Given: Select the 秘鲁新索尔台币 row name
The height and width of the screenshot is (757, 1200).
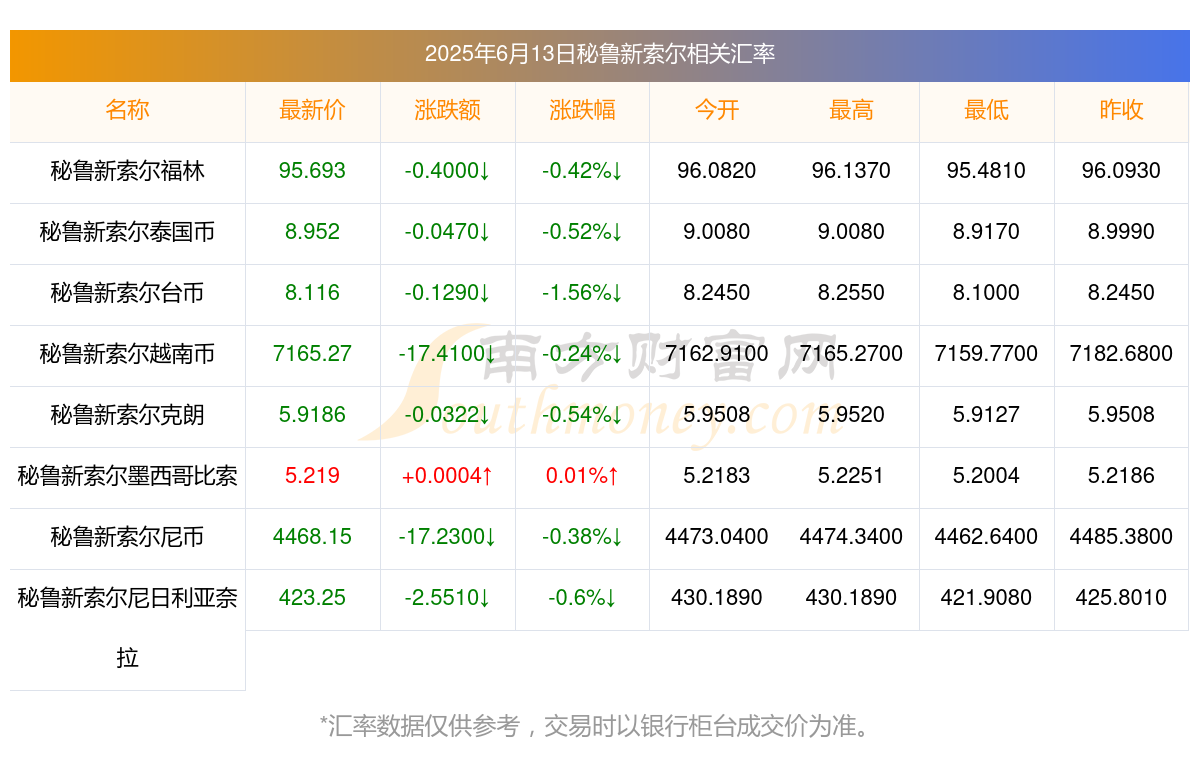Looking at the screenshot, I should [127, 293].
